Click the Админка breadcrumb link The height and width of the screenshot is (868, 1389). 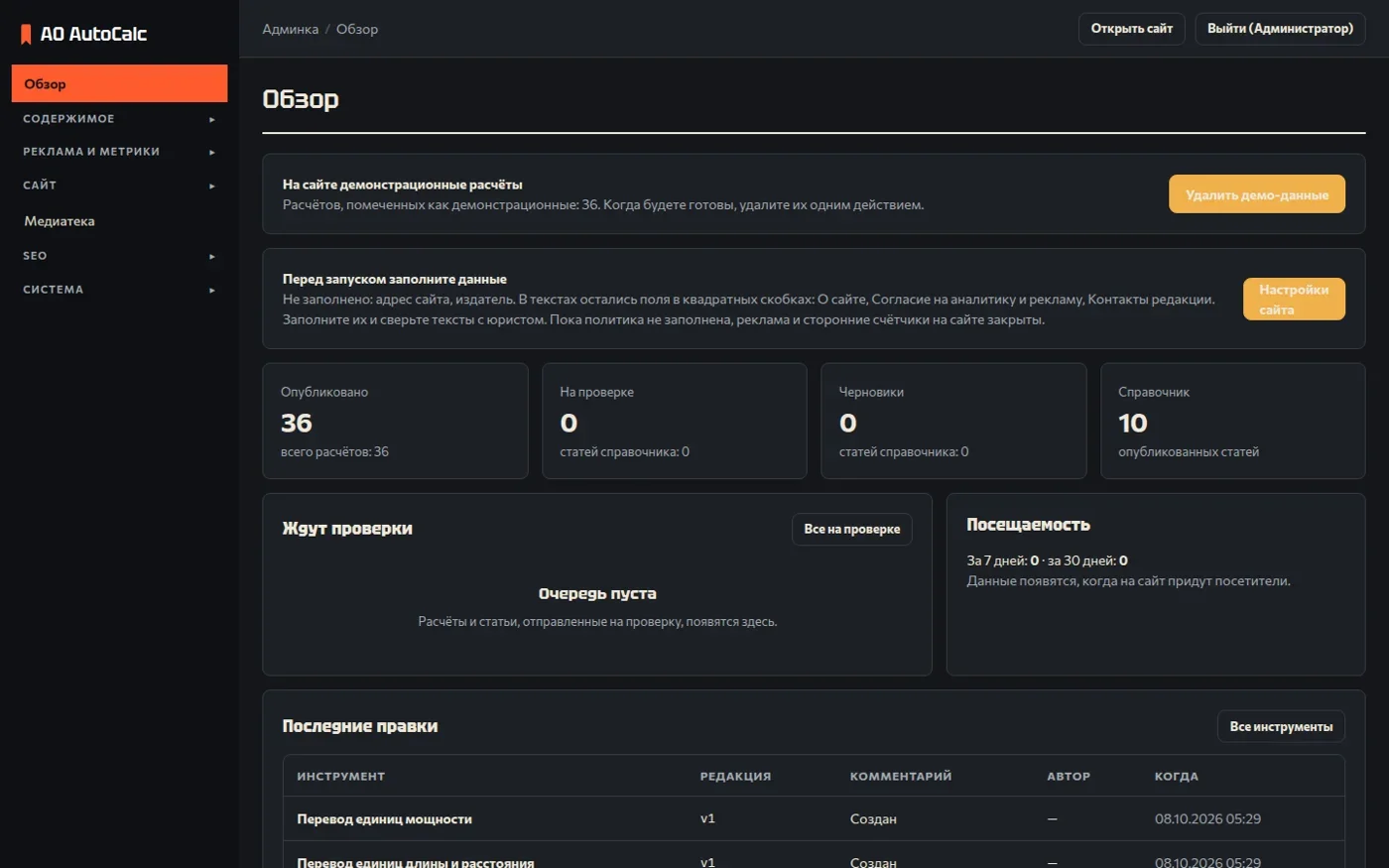(x=291, y=29)
